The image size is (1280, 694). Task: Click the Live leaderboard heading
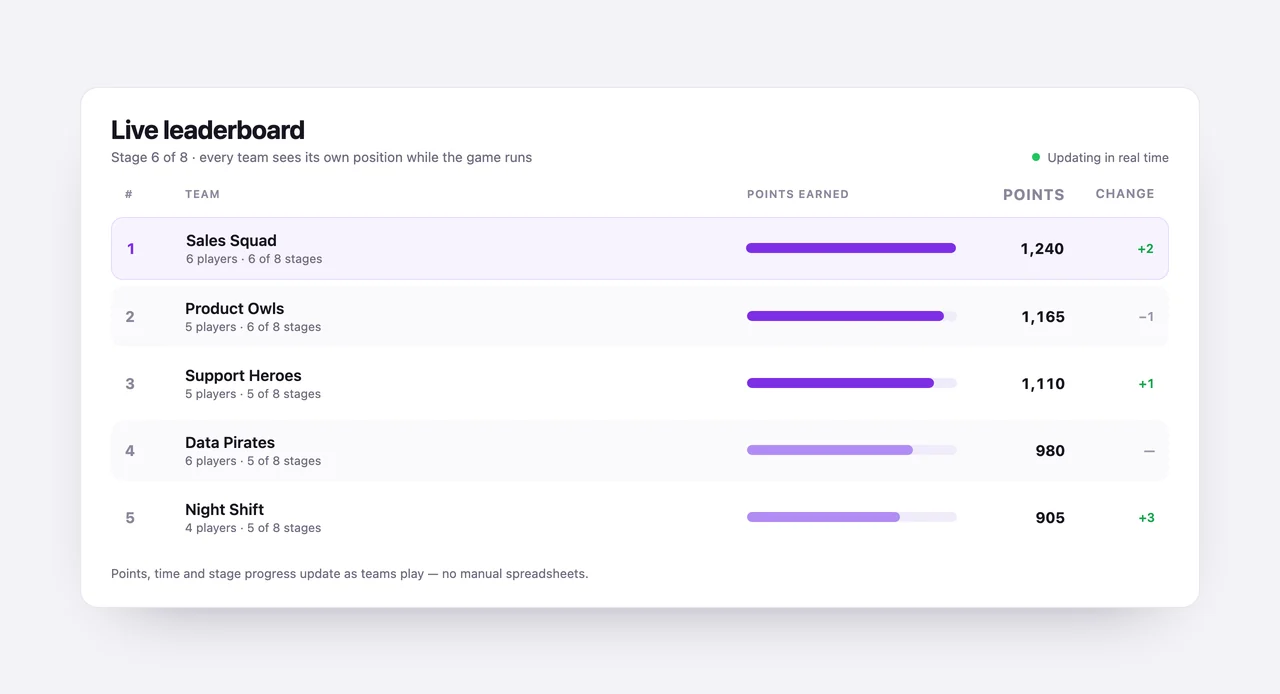coord(208,130)
